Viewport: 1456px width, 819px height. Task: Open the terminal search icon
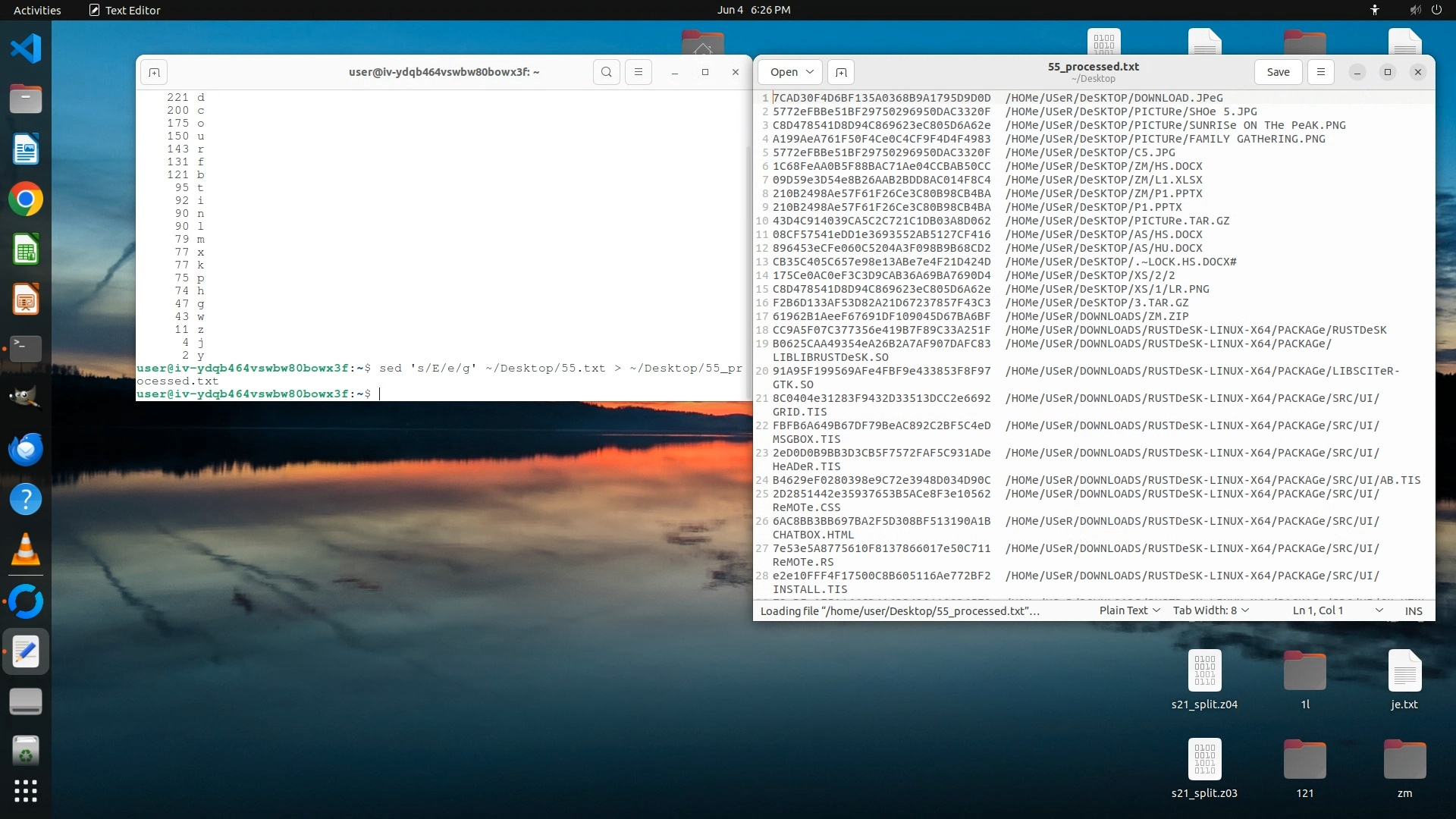click(606, 72)
